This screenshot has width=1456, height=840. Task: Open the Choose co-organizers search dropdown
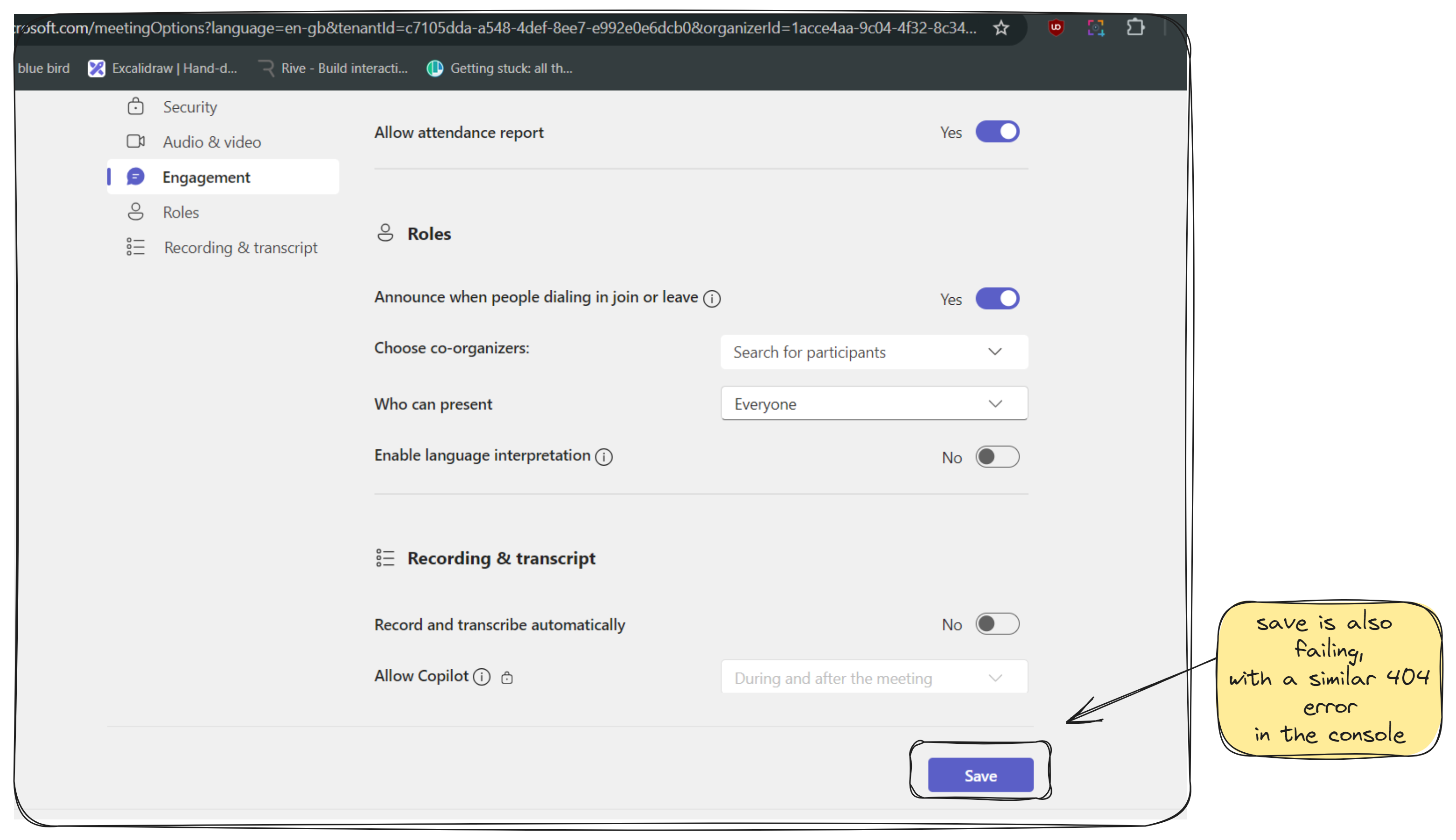pyautogui.click(x=874, y=352)
